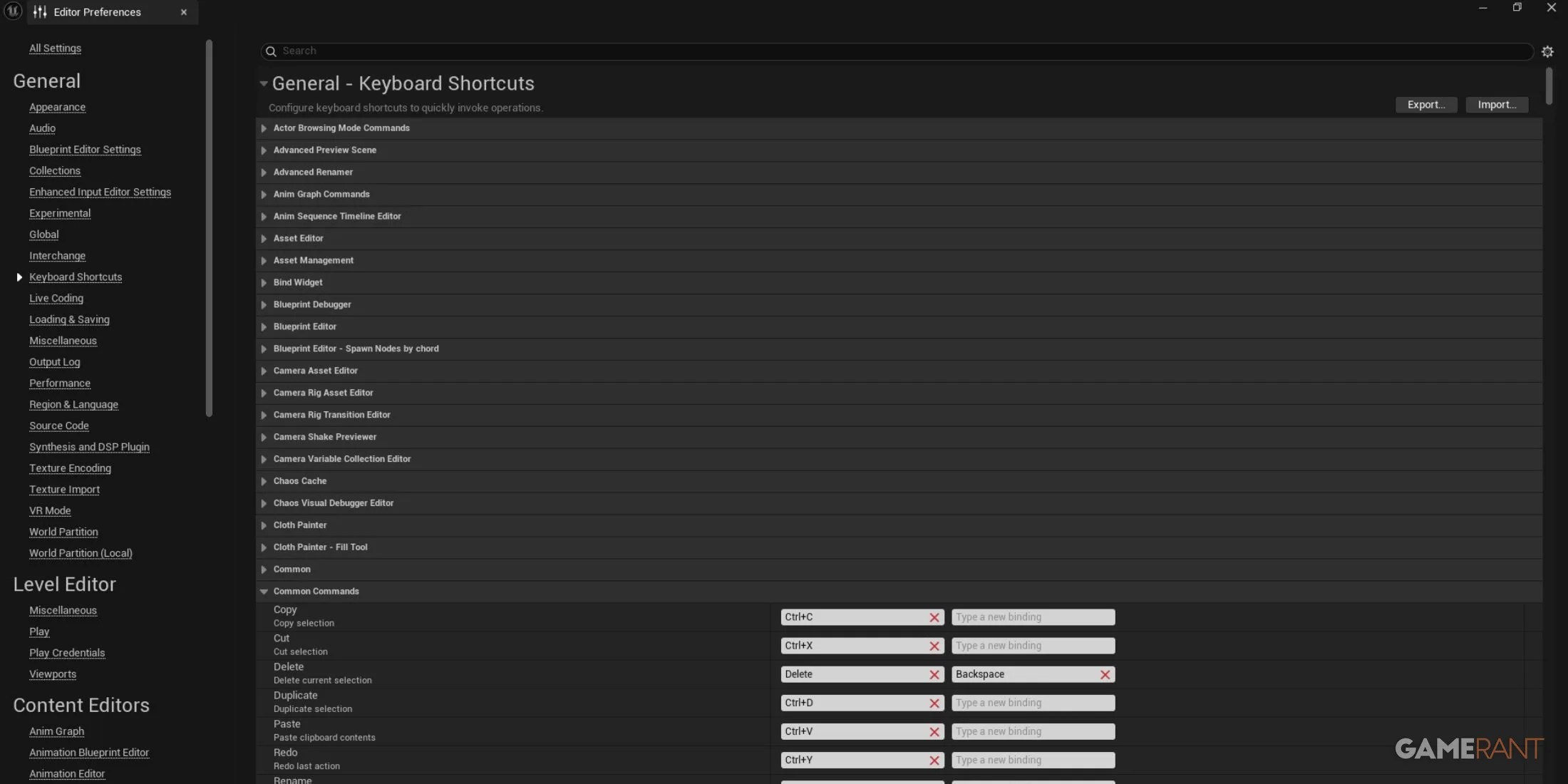Collapse the Common Commands section

[264, 592]
